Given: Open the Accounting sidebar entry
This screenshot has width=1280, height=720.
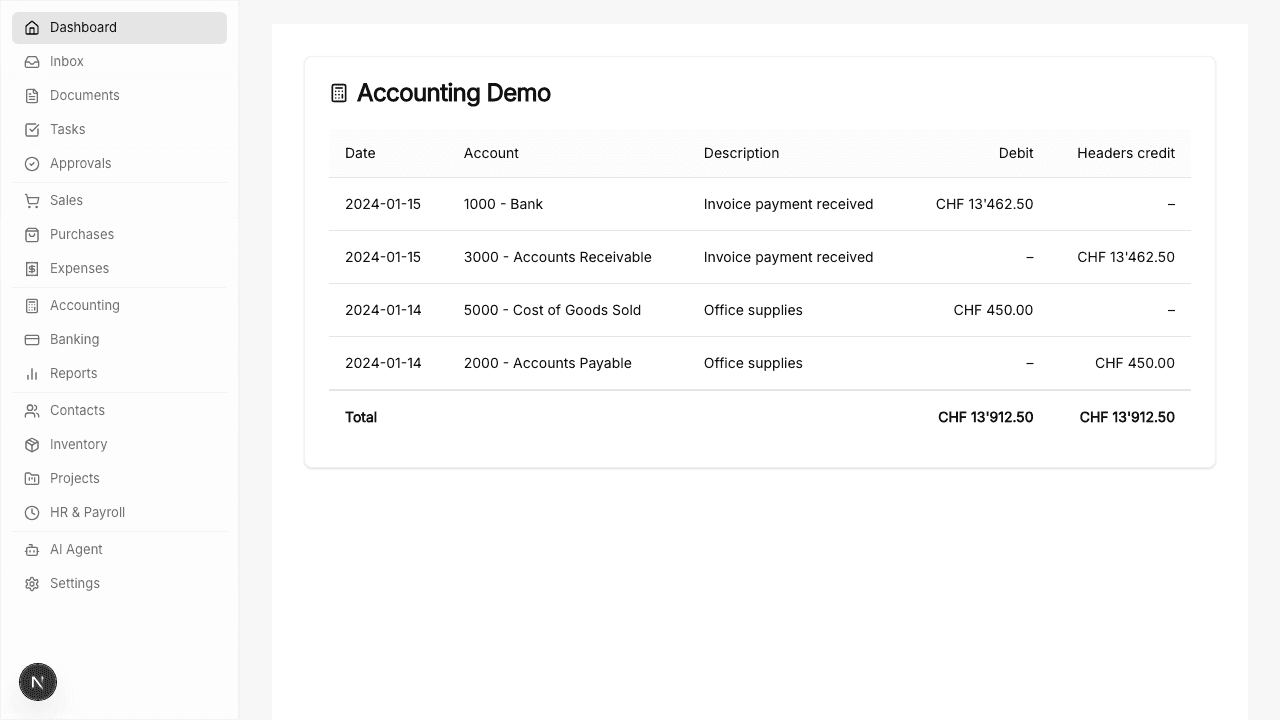Looking at the screenshot, I should [x=84, y=306].
